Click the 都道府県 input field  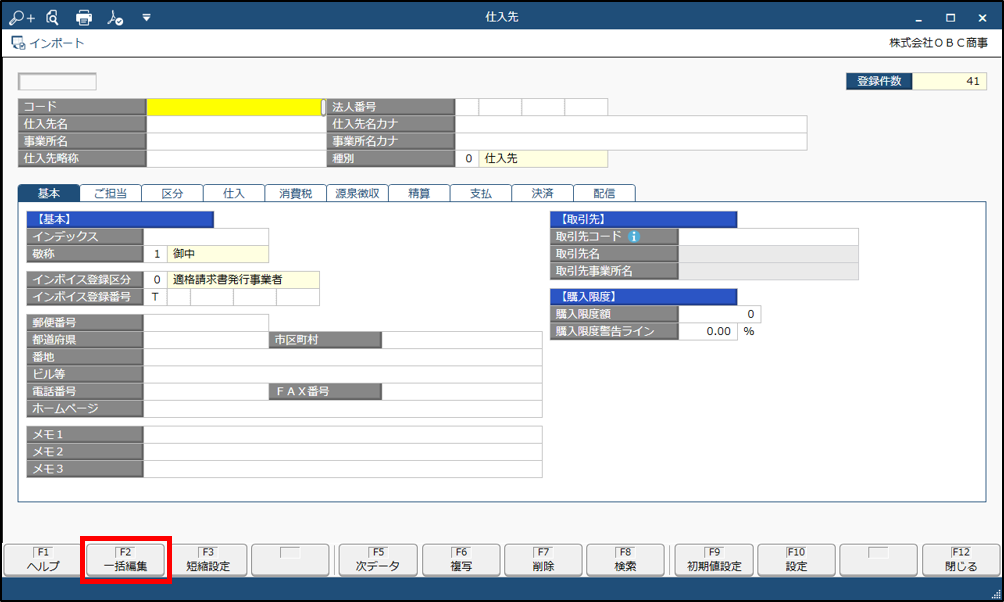[206, 340]
